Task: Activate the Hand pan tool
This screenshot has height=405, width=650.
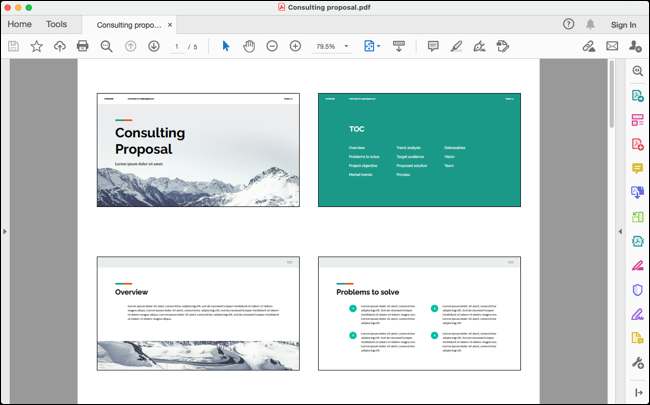Action: (249, 46)
